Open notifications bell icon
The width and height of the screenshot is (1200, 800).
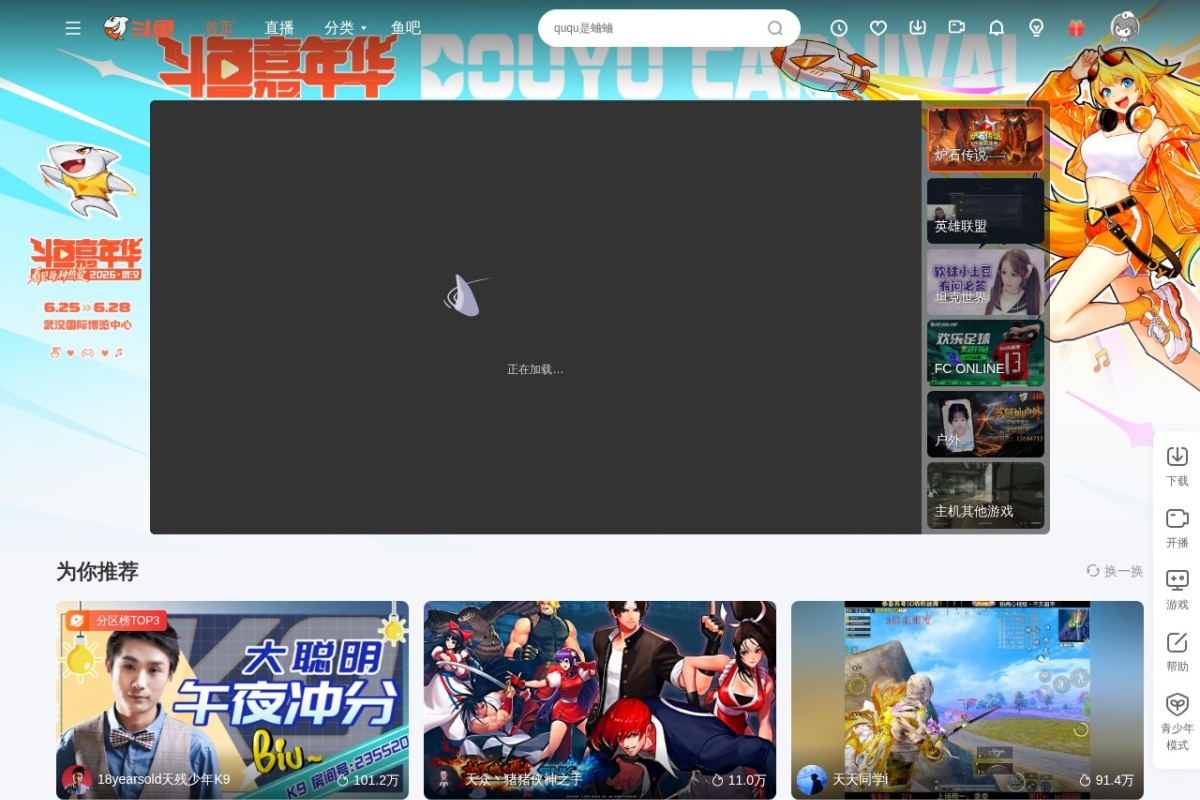coord(996,28)
